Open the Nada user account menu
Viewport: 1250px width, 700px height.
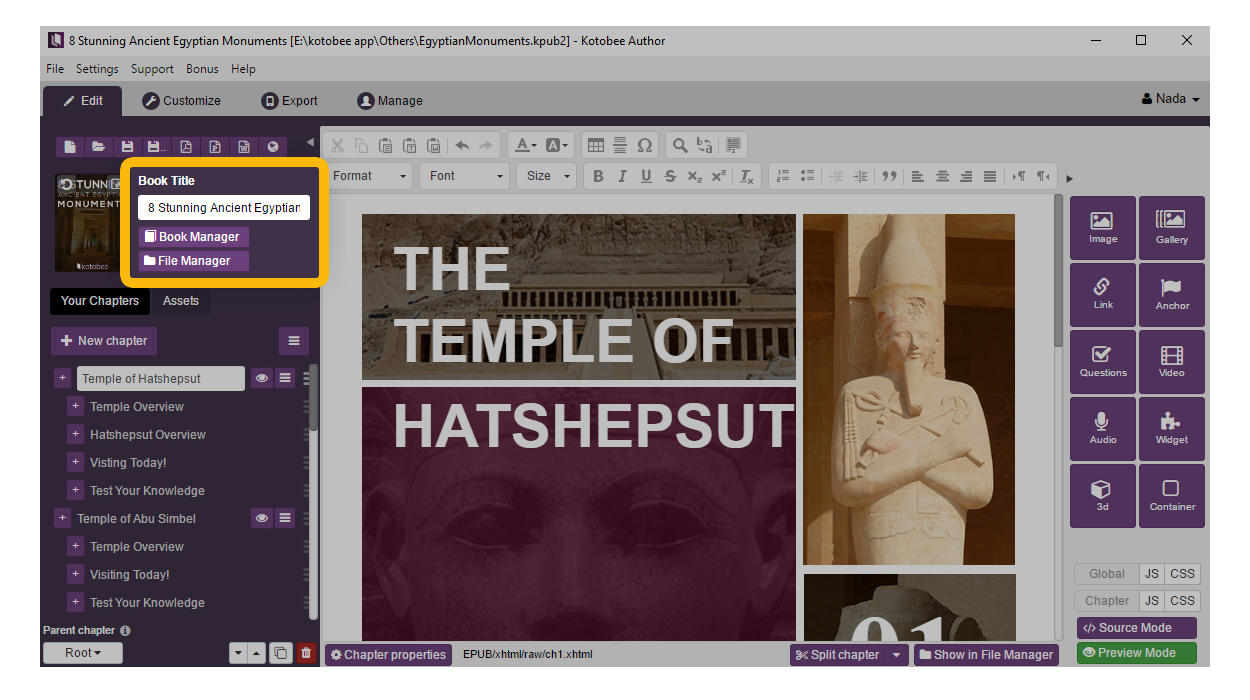tap(1170, 99)
